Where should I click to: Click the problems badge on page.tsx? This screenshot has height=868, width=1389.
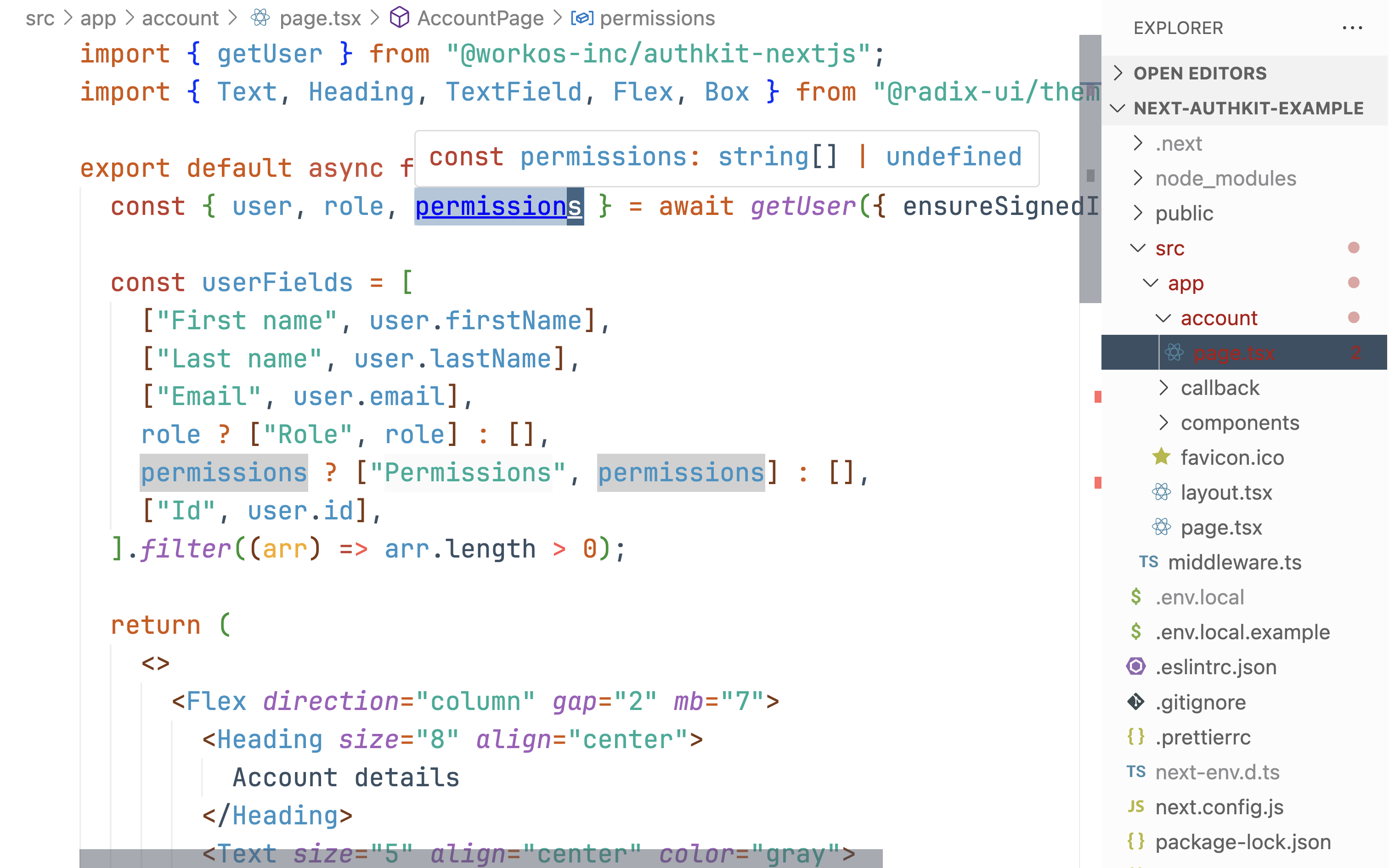[x=1356, y=353]
